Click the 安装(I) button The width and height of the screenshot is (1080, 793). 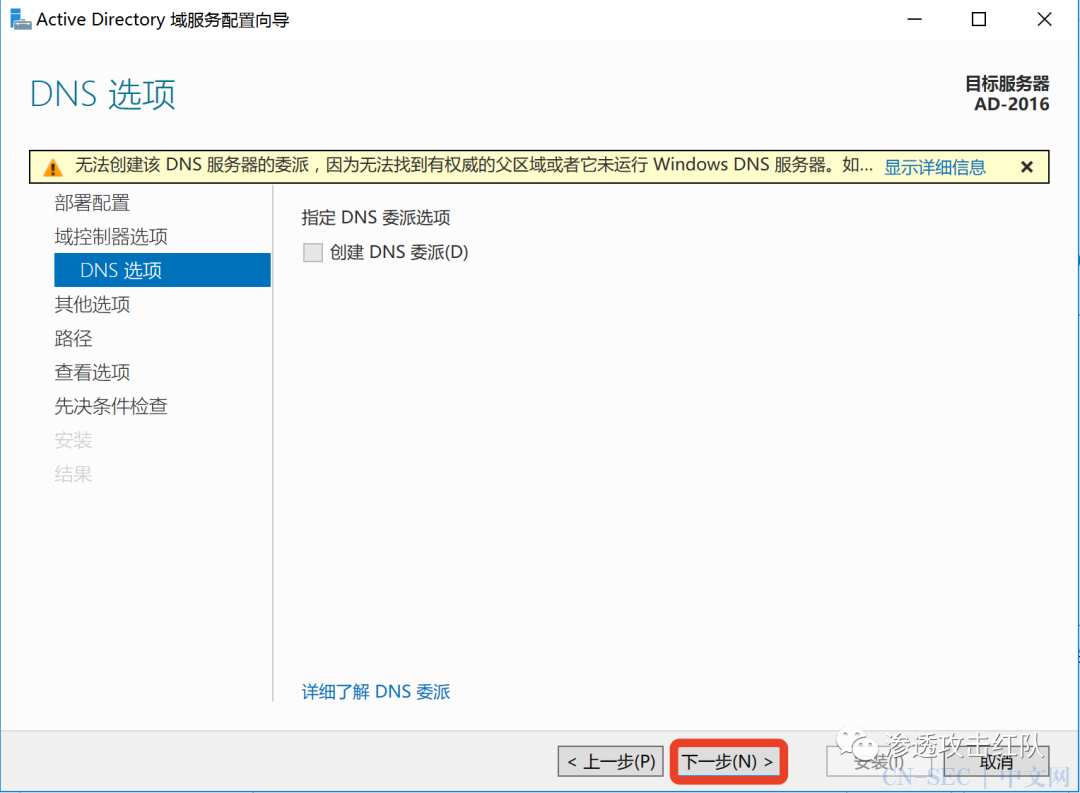pos(880,761)
